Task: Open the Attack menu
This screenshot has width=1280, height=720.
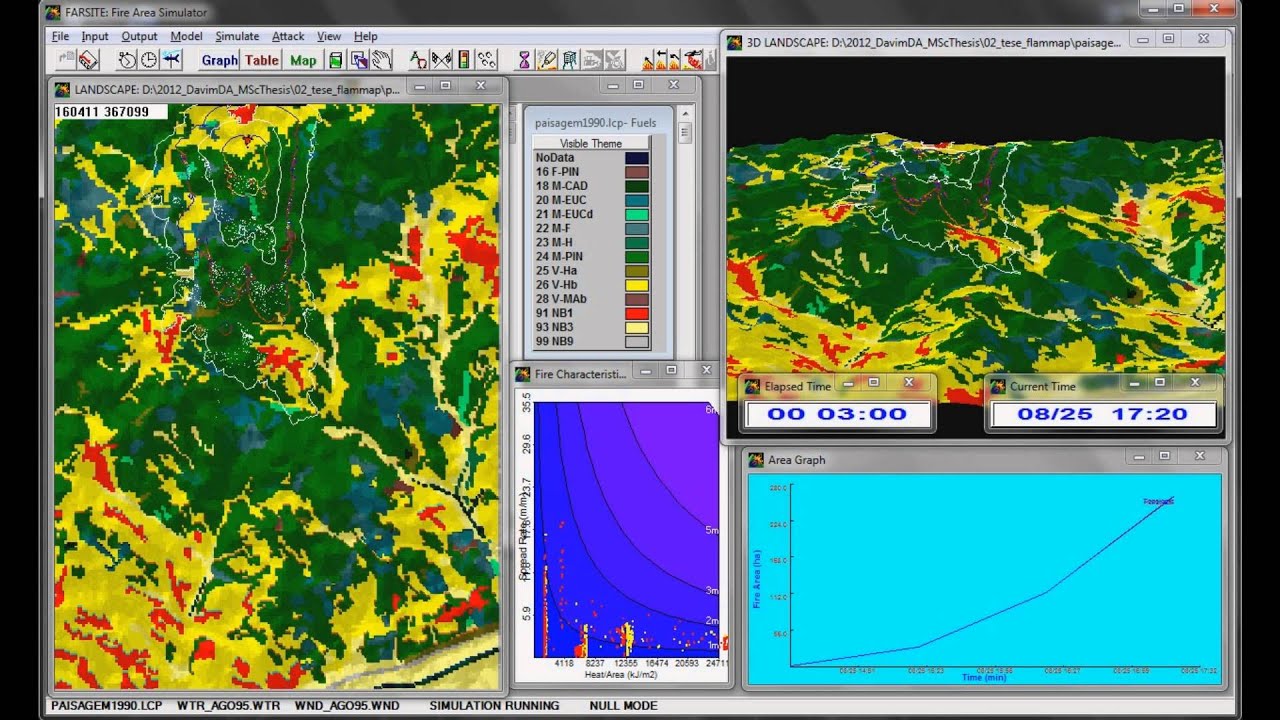Action: coord(288,36)
